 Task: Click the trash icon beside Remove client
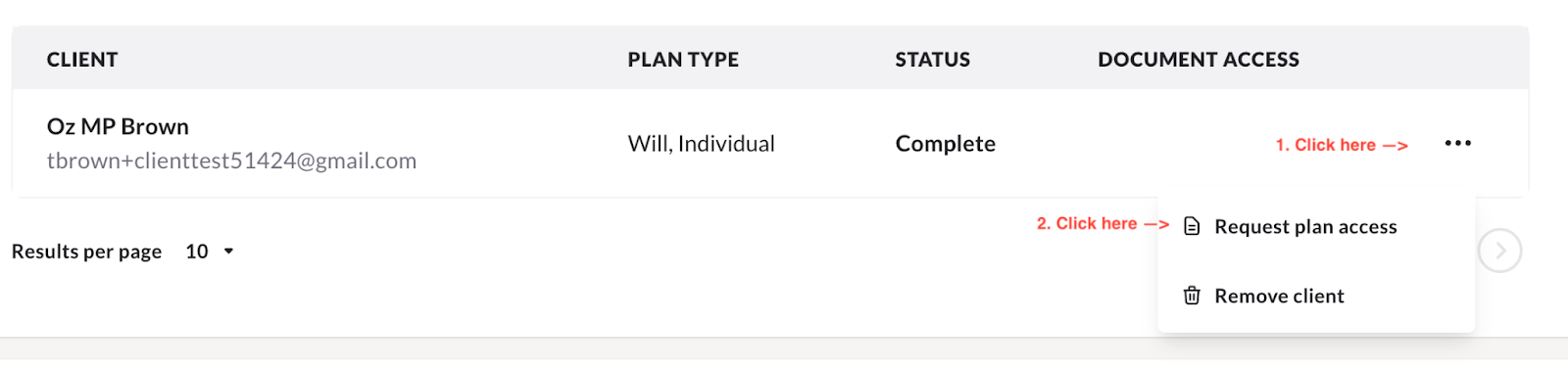coord(1192,296)
